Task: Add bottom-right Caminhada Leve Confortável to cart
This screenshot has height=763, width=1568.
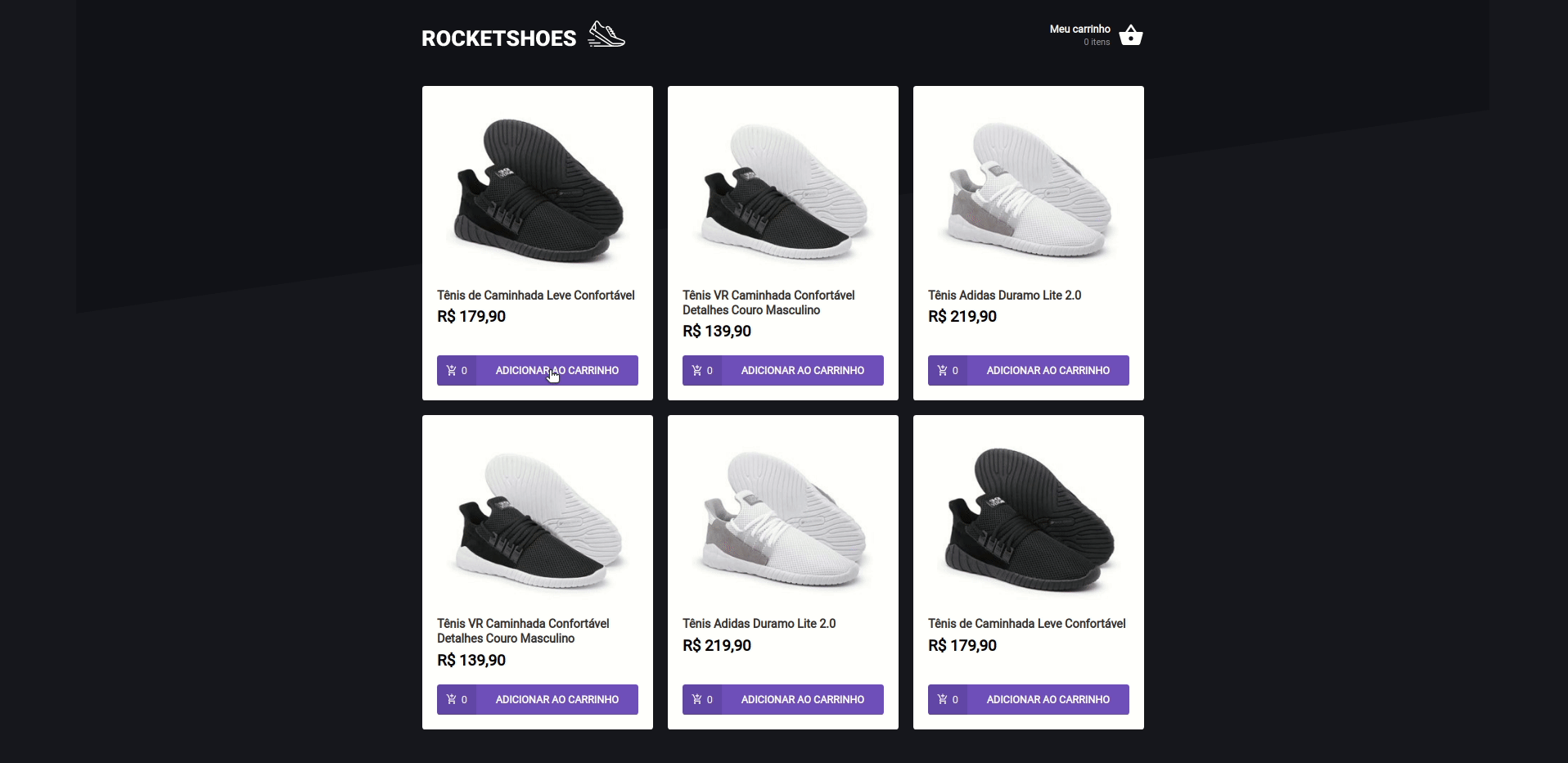Action: click(1048, 699)
